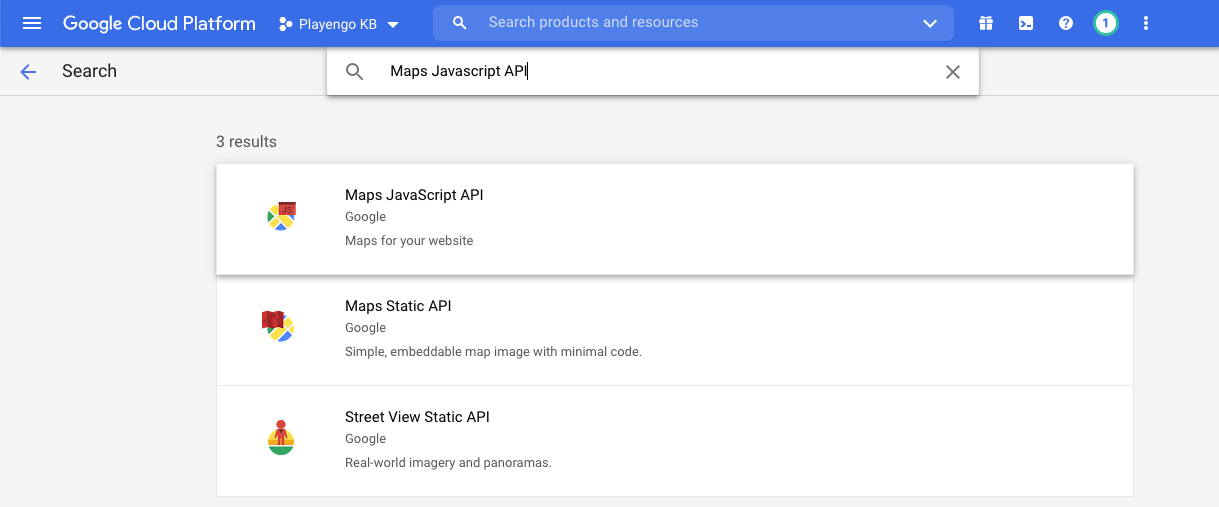Open the Maps Static API result

[675, 330]
